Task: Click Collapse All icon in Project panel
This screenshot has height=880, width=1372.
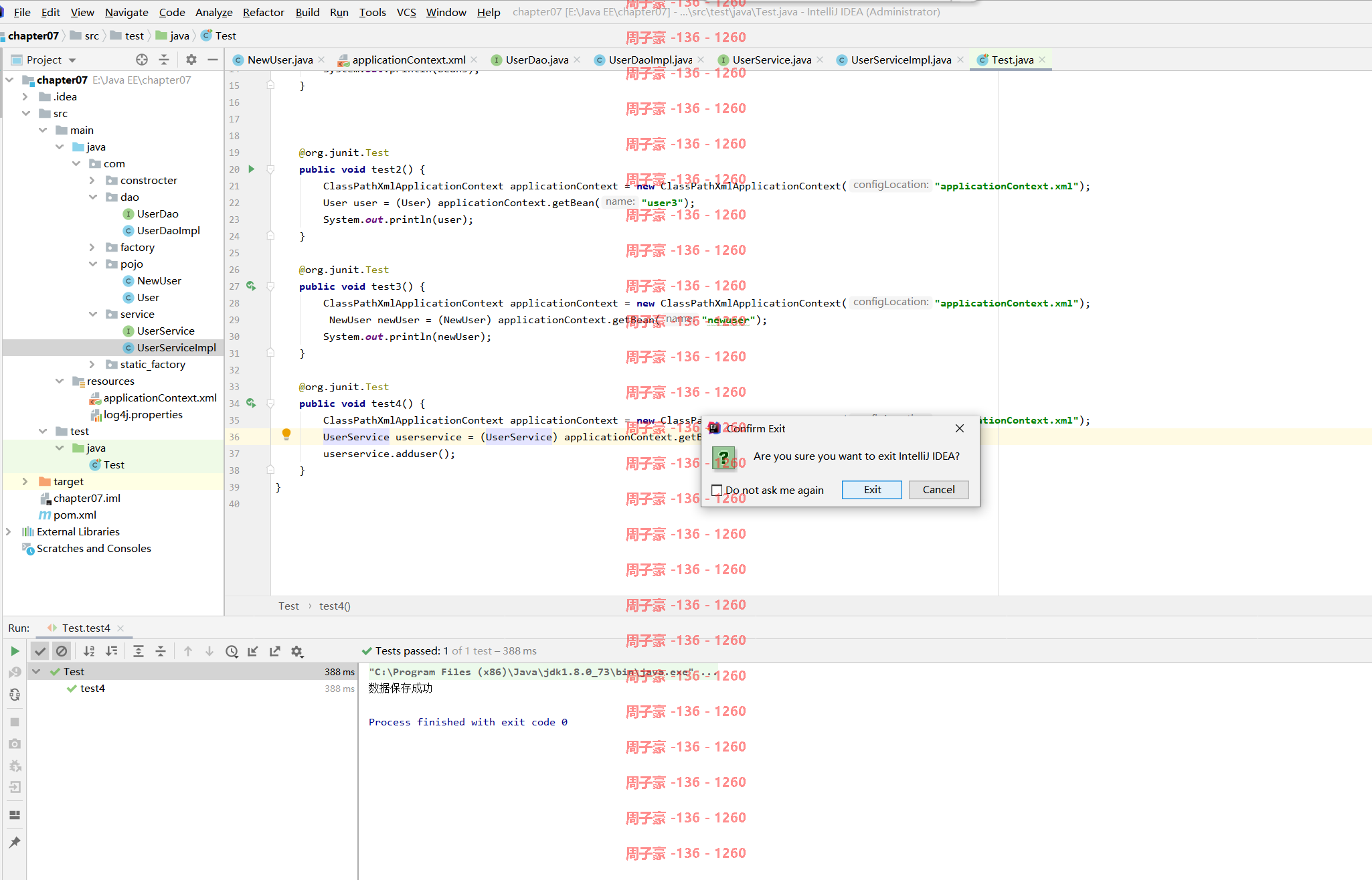Action: coord(164,60)
